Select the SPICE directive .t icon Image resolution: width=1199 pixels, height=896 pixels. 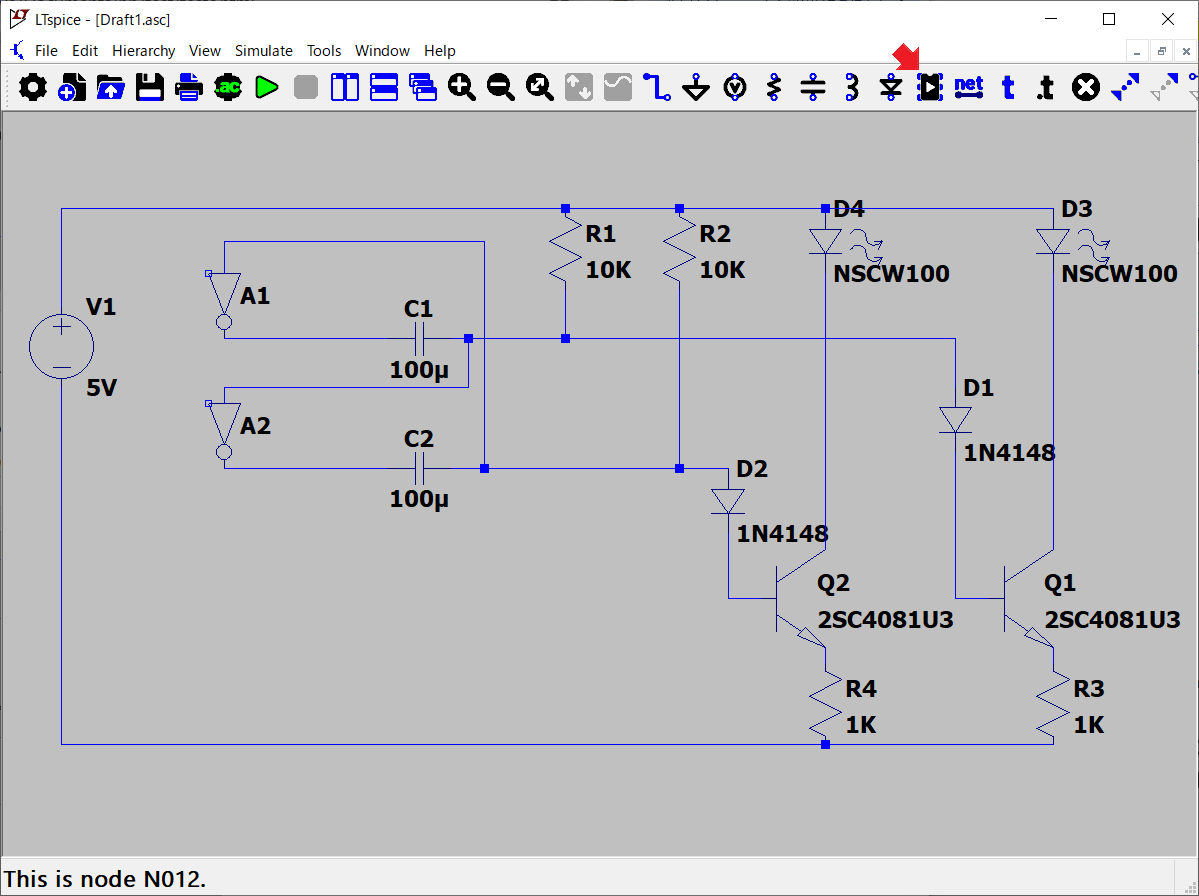click(1045, 88)
